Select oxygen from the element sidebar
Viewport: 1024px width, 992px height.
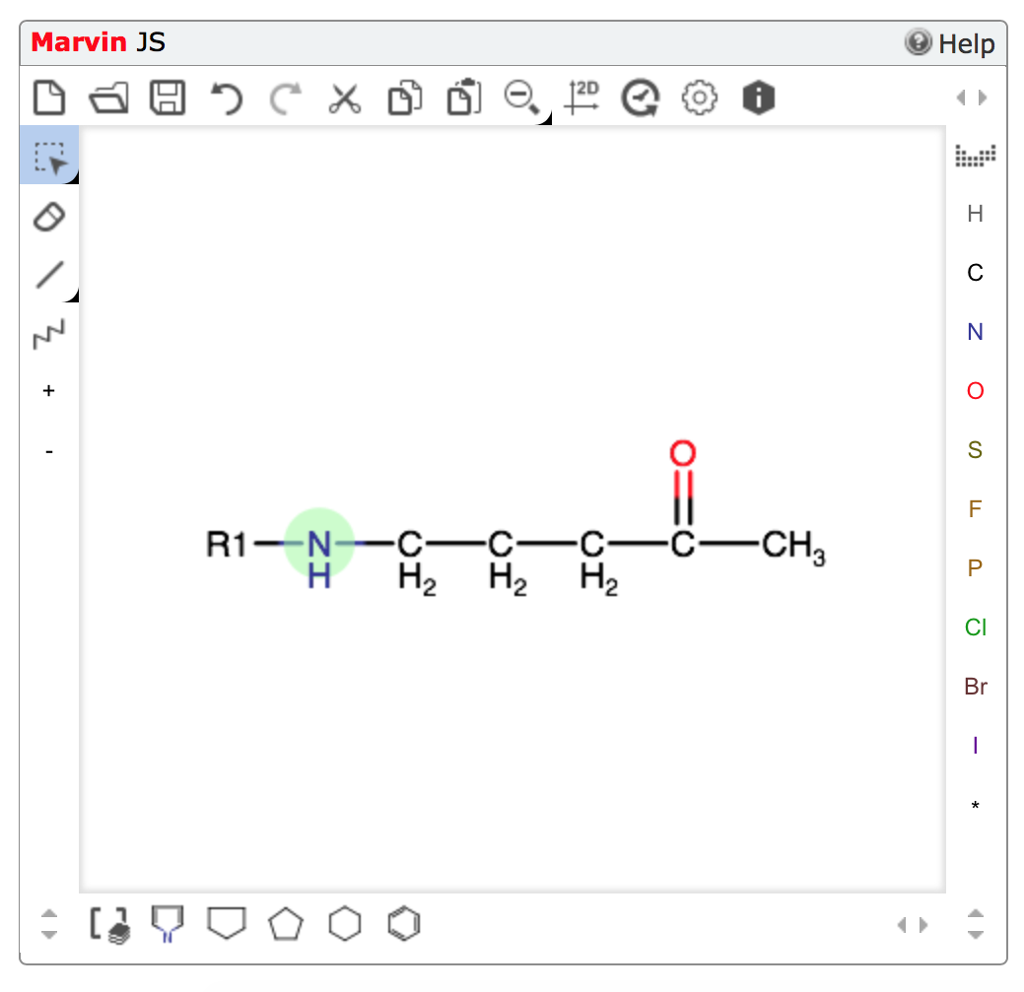[x=975, y=391]
